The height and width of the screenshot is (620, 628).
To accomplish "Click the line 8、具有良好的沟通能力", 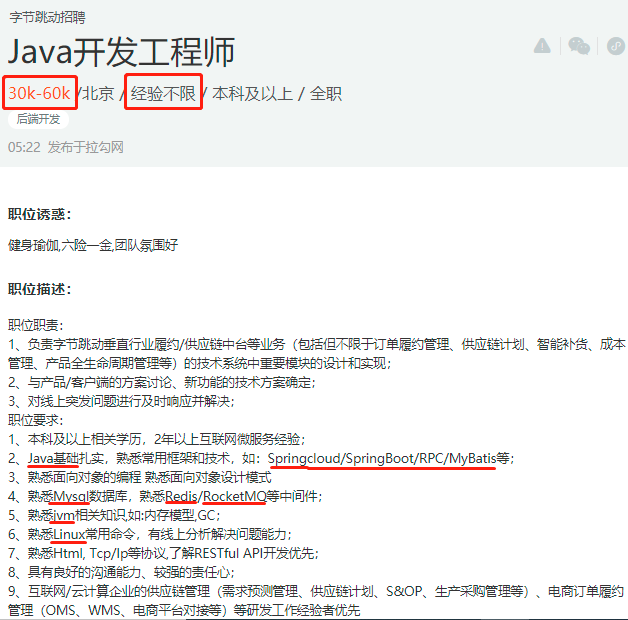I will click(x=121, y=572).
